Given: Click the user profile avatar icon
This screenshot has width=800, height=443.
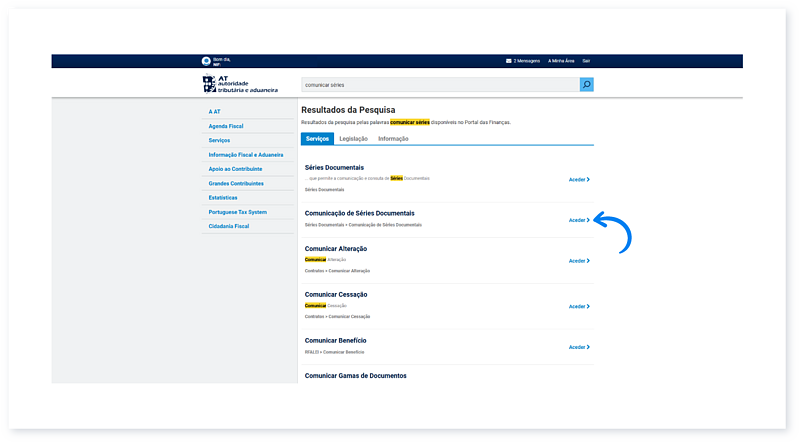Looking at the screenshot, I should 206,61.
